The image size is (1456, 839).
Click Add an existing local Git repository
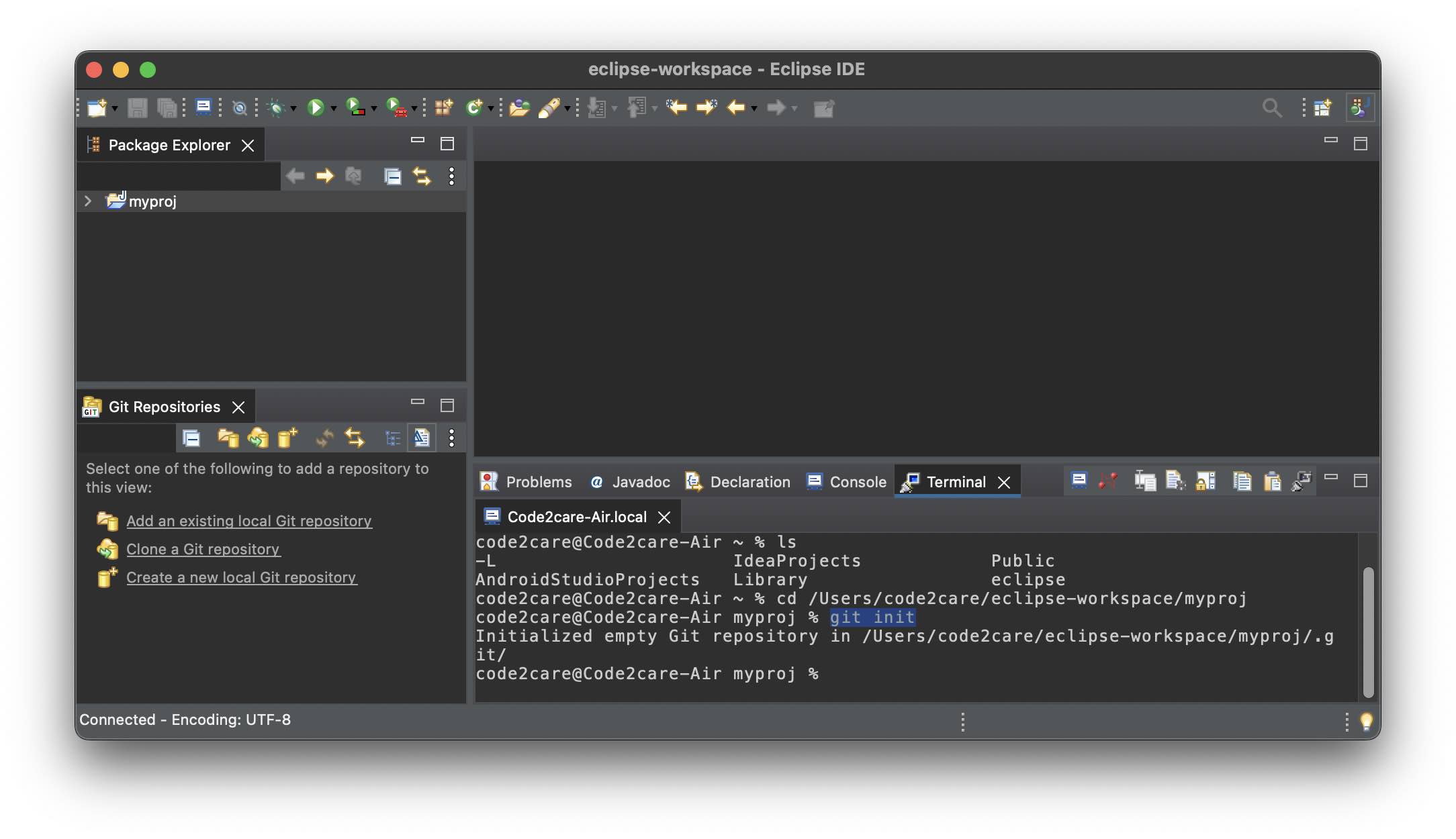249,521
